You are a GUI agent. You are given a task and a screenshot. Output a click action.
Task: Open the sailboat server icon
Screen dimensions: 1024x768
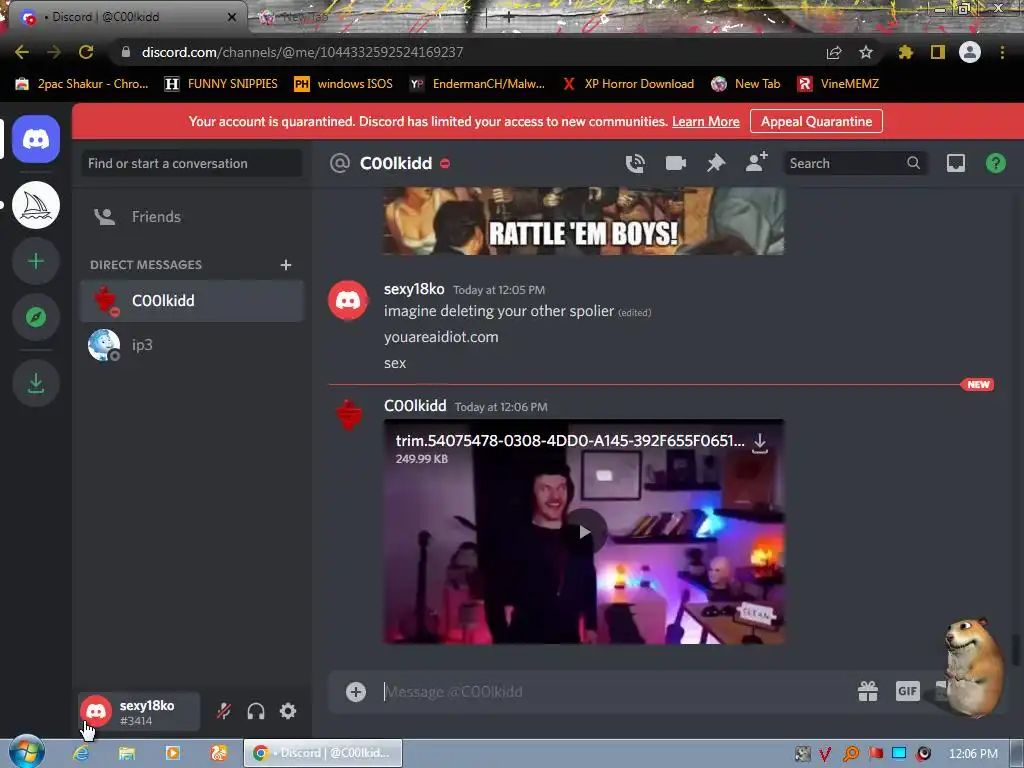[36, 205]
